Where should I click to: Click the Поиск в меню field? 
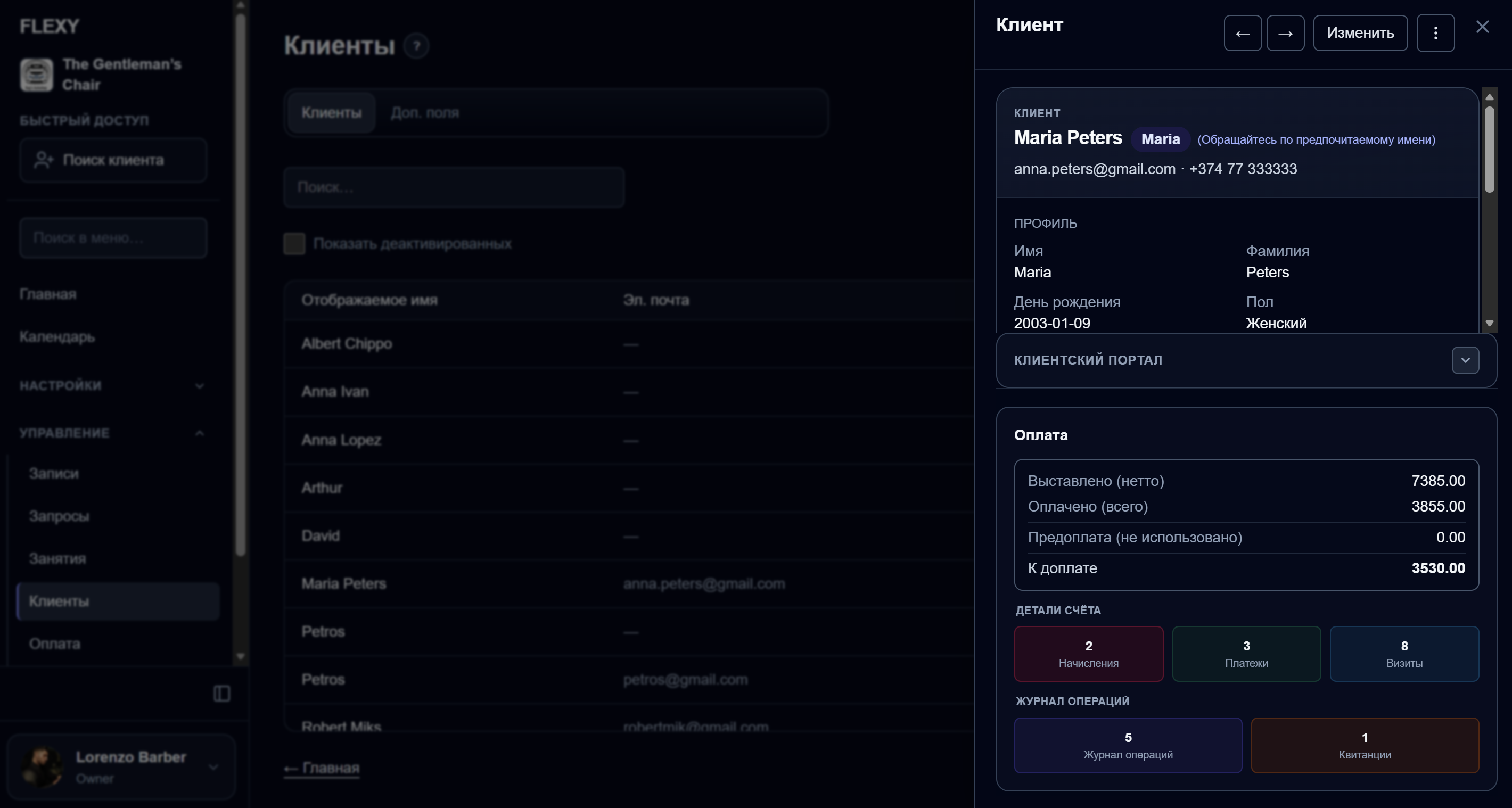(113, 237)
